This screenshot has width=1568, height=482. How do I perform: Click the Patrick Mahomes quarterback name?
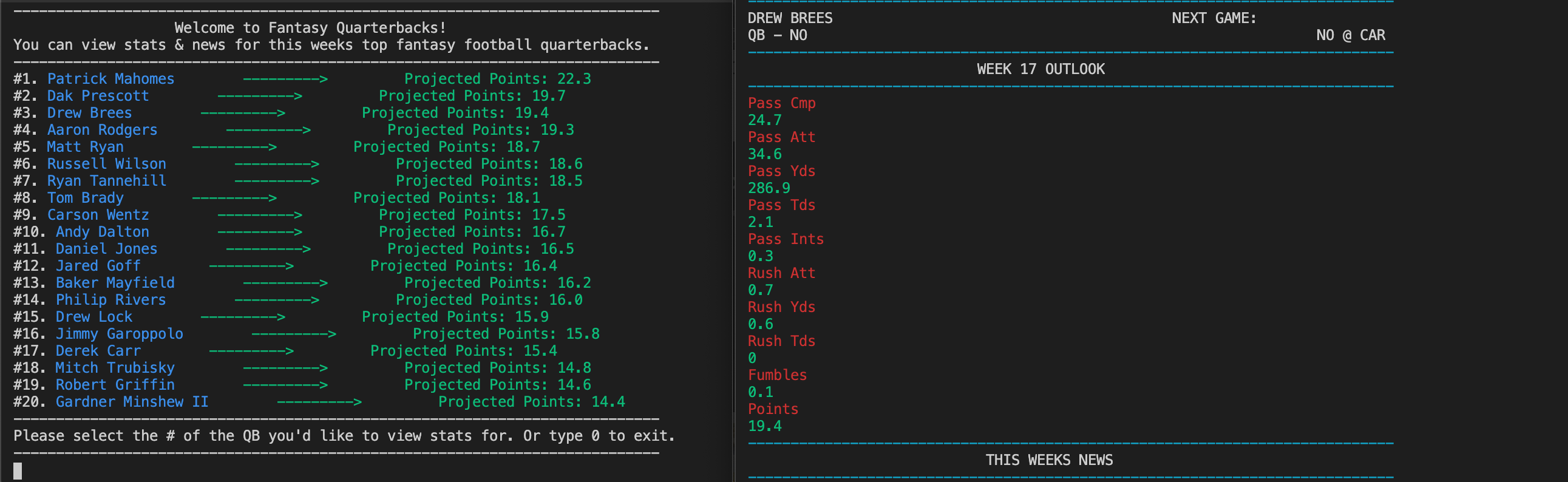[110, 79]
